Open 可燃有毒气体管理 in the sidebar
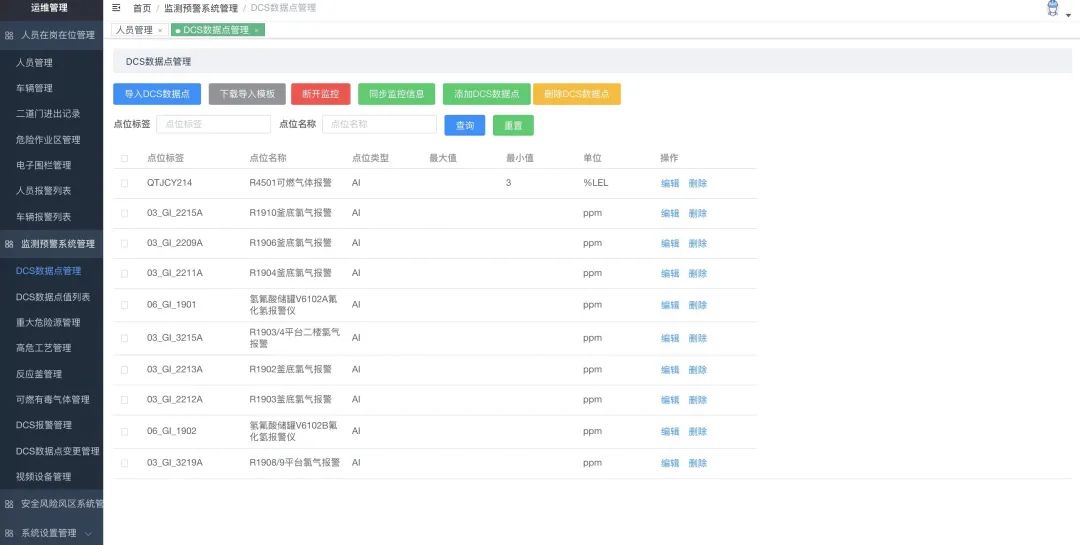The width and height of the screenshot is (1080, 545). click(x=53, y=400)
